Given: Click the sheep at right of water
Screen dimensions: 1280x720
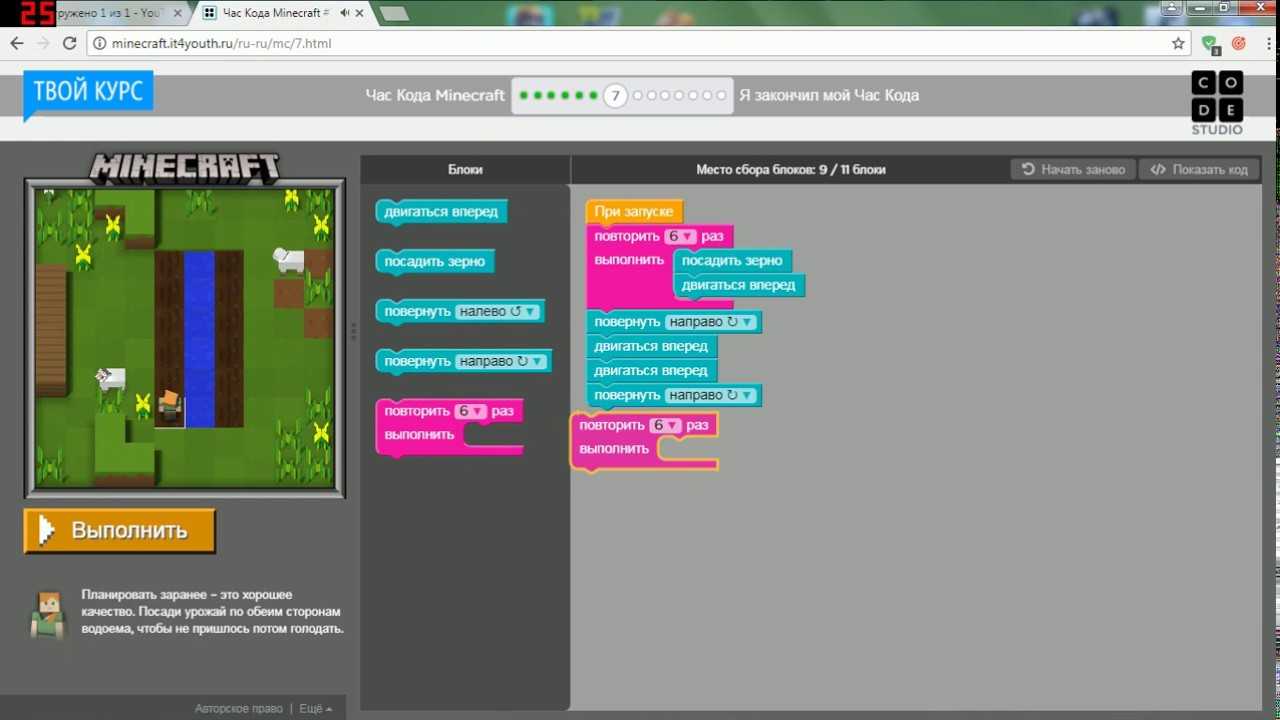Looking at the screenshot, I should tap(288, 259).
